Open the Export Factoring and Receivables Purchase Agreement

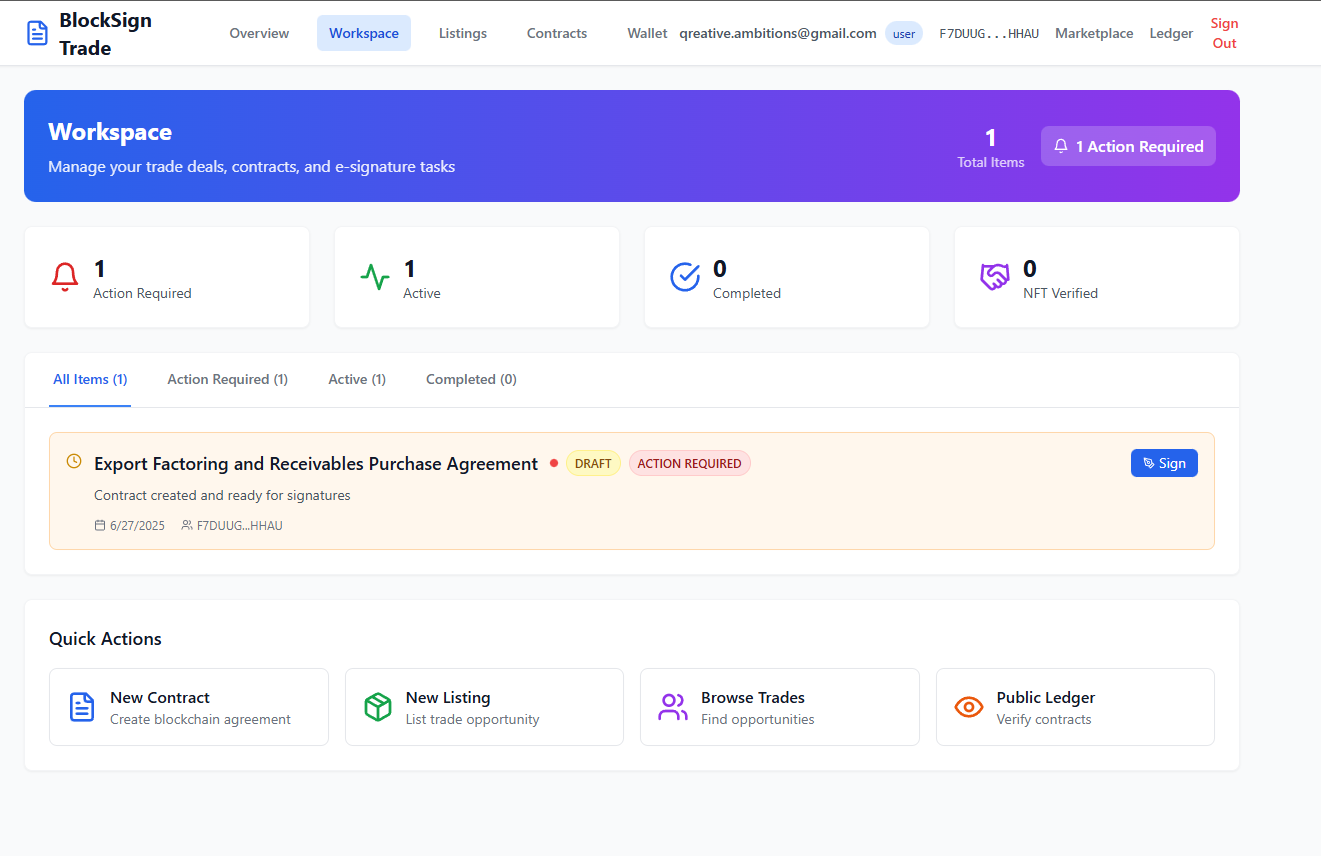tap(316, 464)
